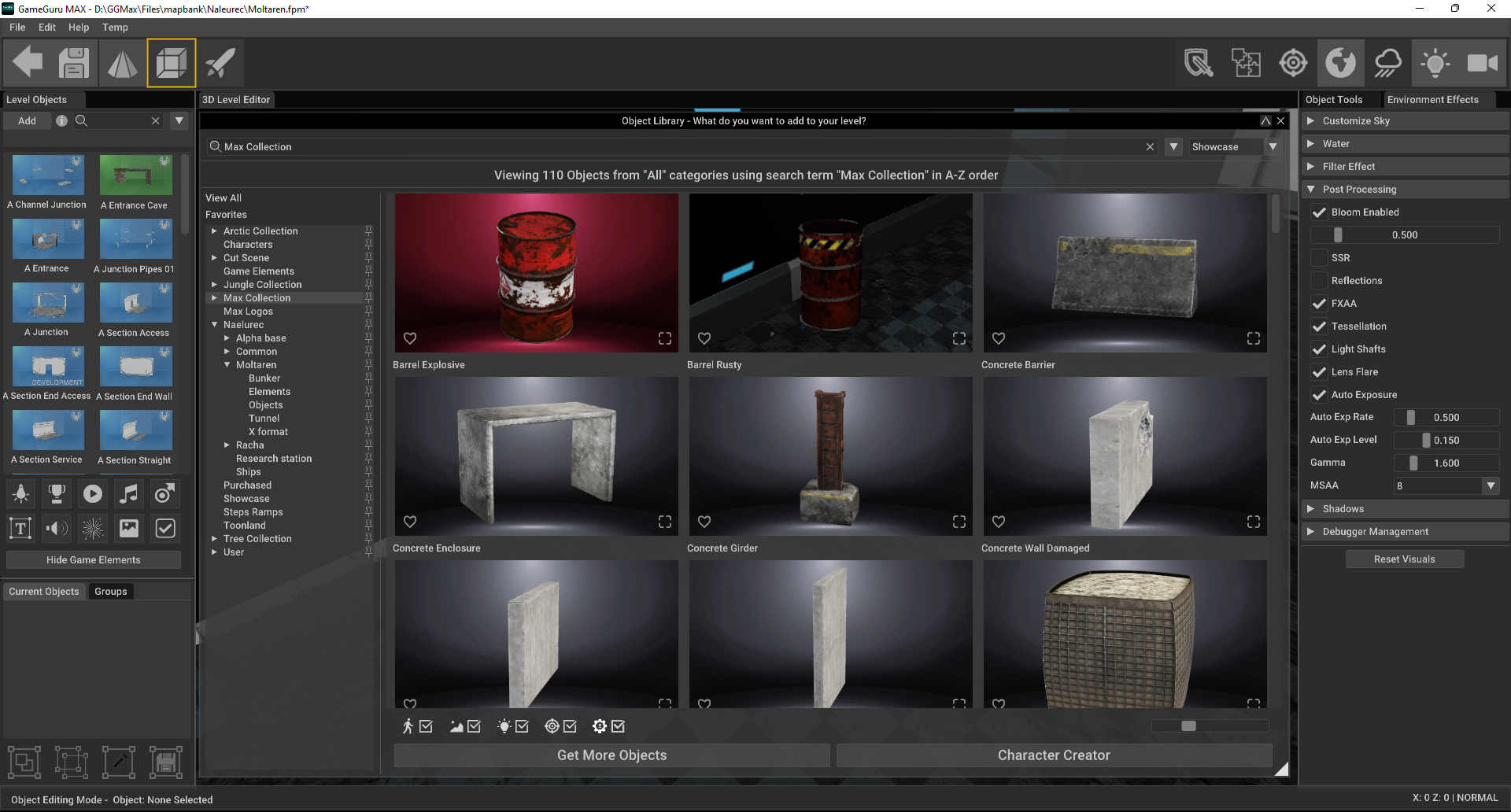Expand the Arctic Collection category
Viewport: 1511px width, 812px height.
(213, 231)
